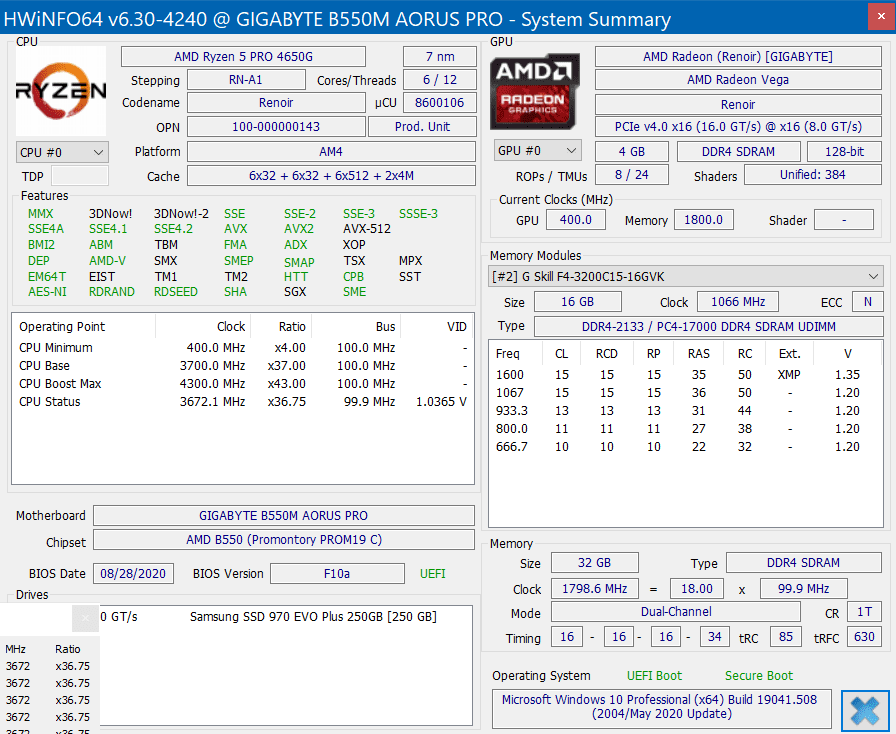Screen dimensions: 896x734
Task: Select the 666.7 frequency timing row
Action: [x=685, y=446]
